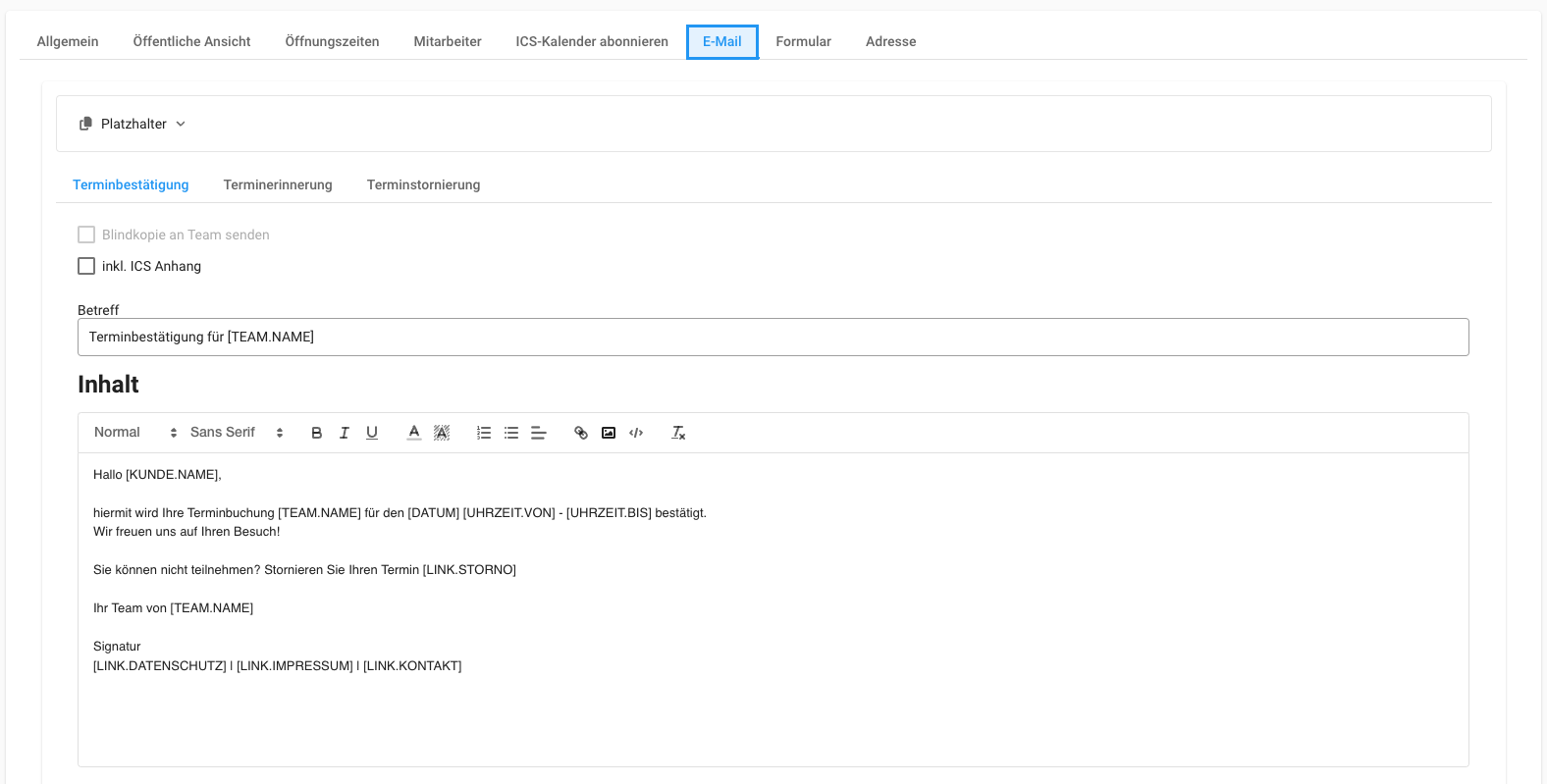Expand the Sans Serif font picker
This screenshot has width=1547, height=784.
tap(237, 433)
